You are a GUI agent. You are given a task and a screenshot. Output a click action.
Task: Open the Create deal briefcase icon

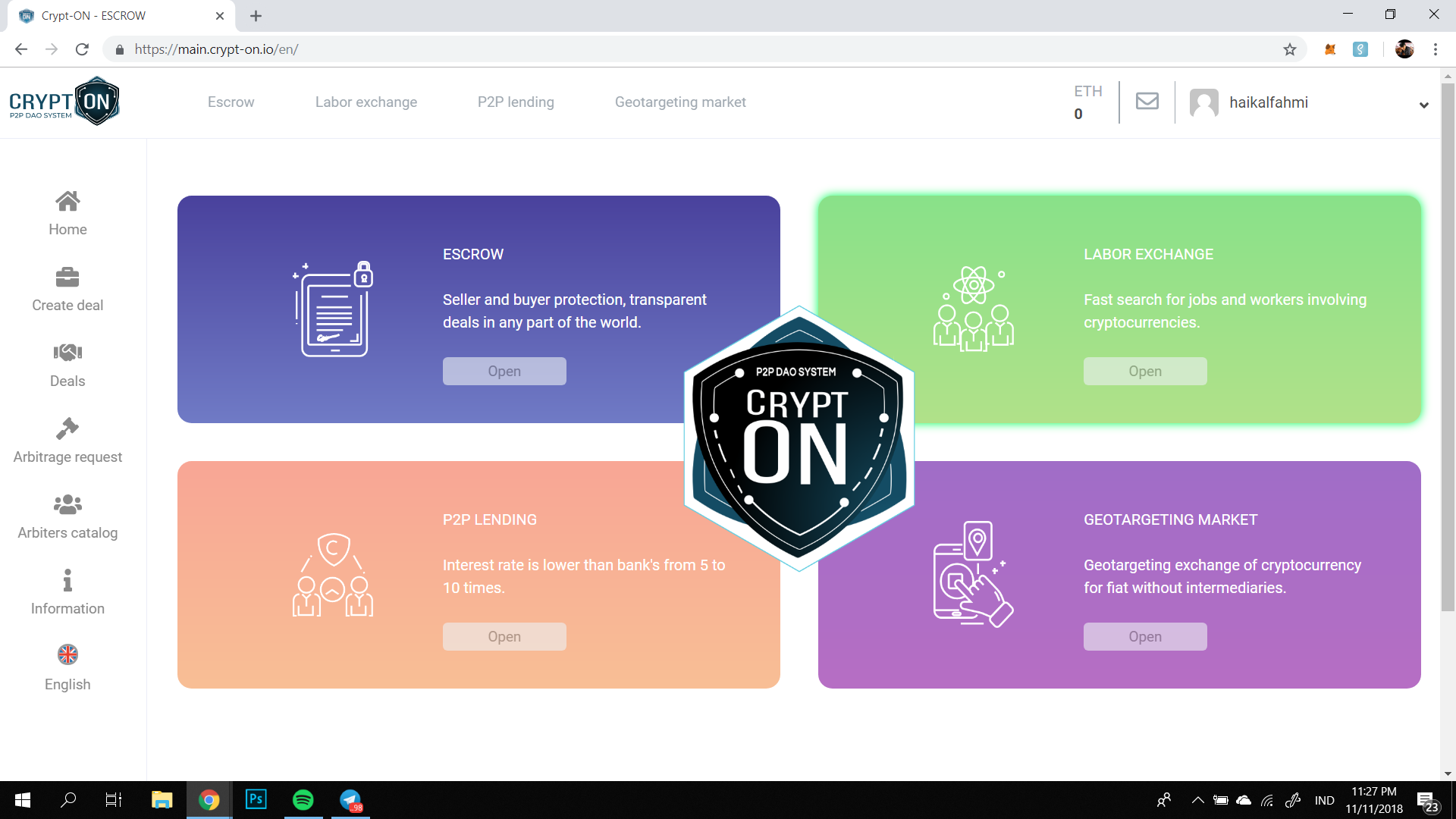coord(67,277)
